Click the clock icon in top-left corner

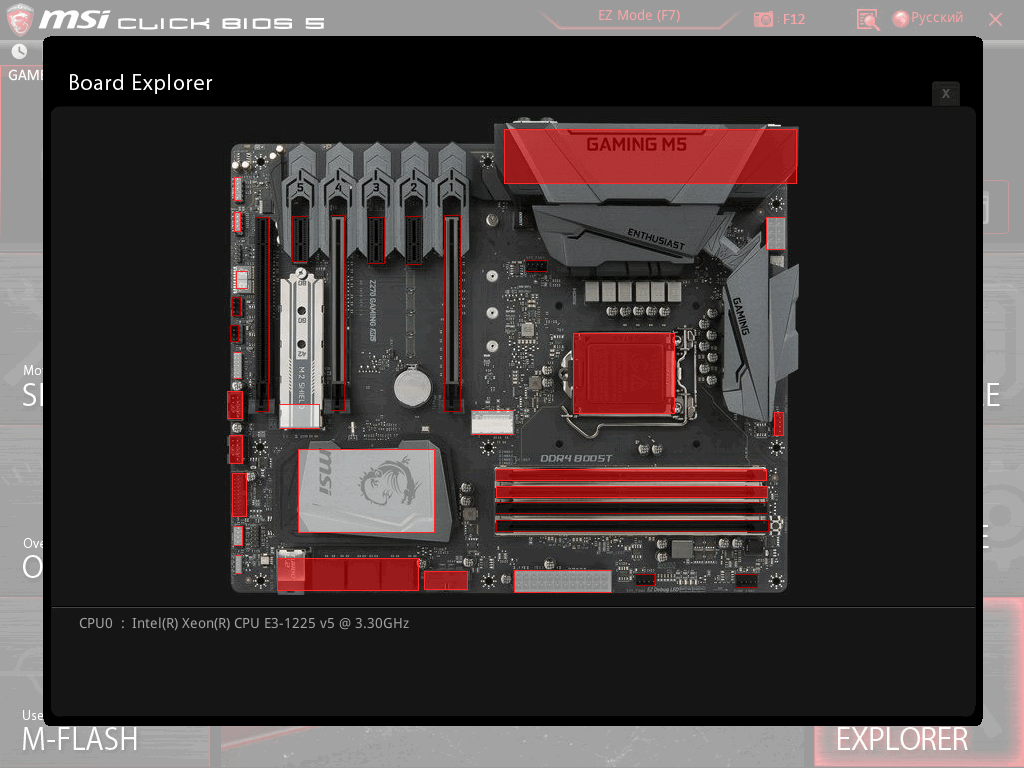[20, 51]
